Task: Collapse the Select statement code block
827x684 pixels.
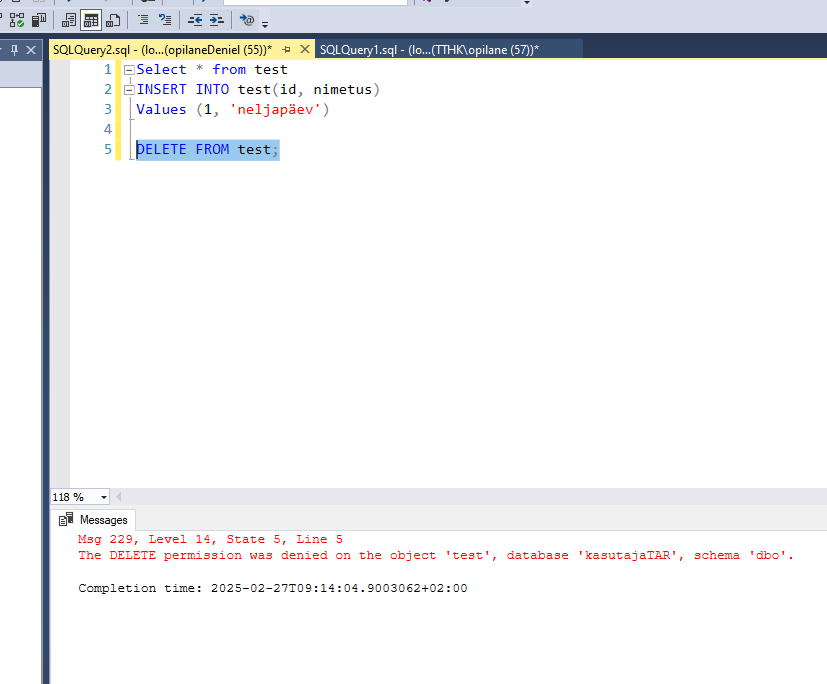Action: coord(128,70)
